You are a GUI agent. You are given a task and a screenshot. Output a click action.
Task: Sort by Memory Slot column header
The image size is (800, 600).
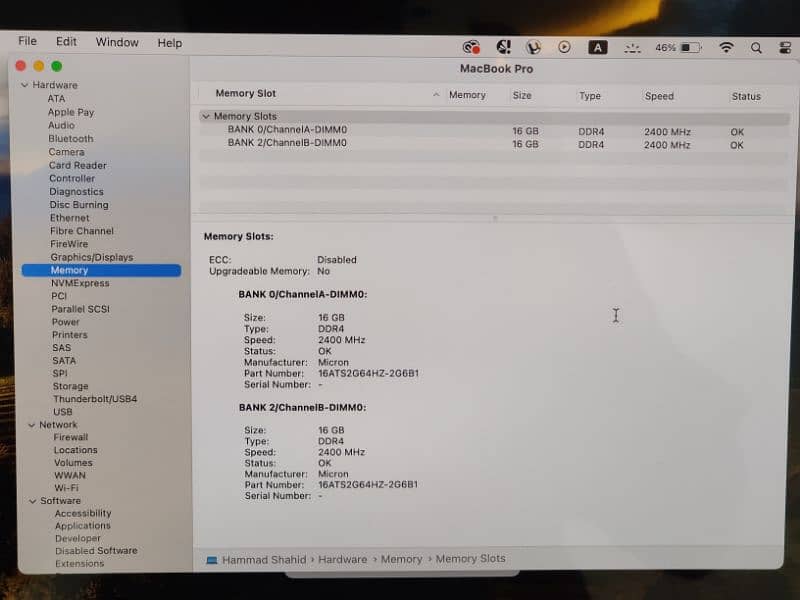pyautogui.click(x=246, y=94)
